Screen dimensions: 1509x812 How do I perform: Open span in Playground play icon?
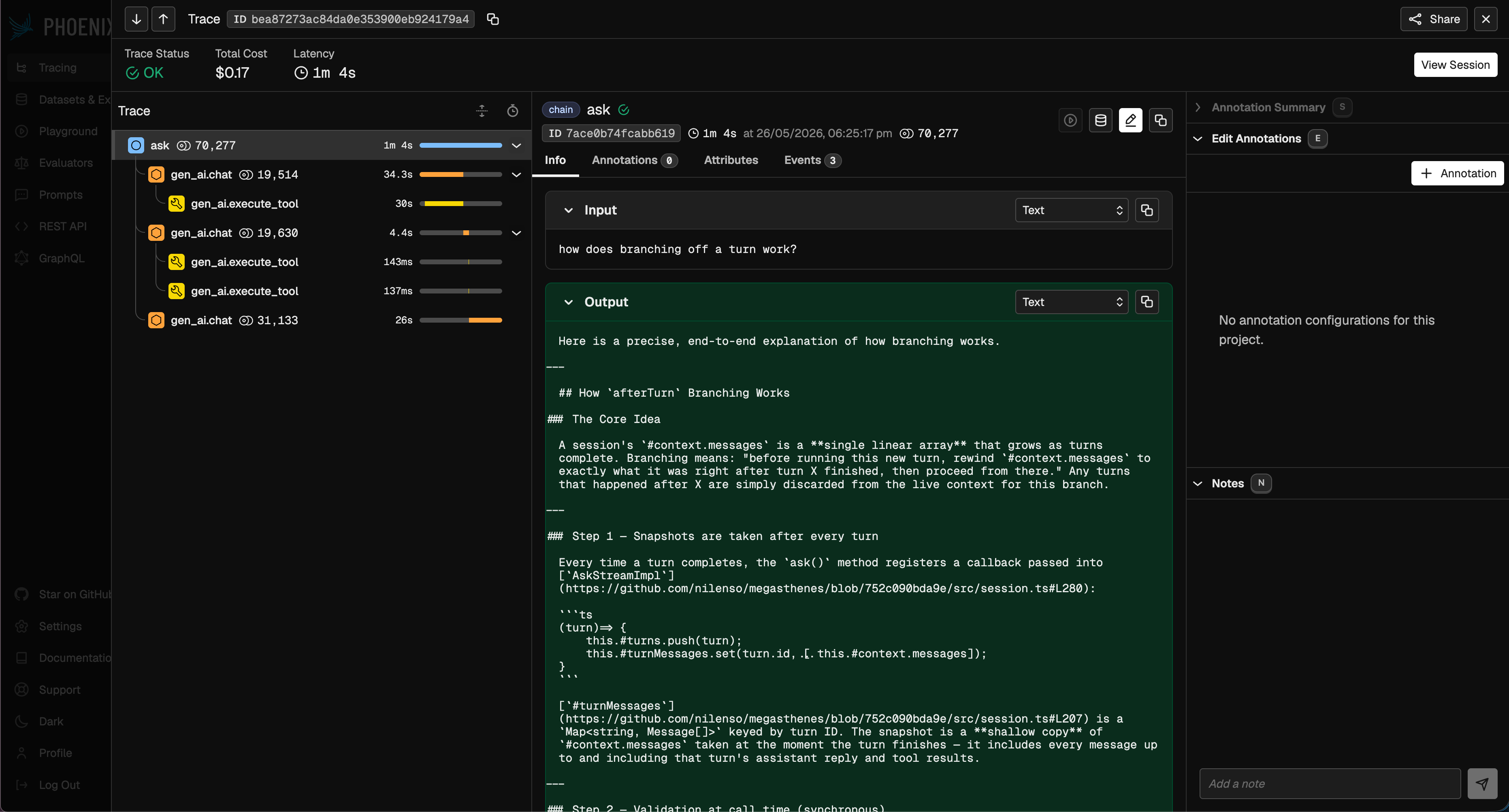(x=1070, y=121)
